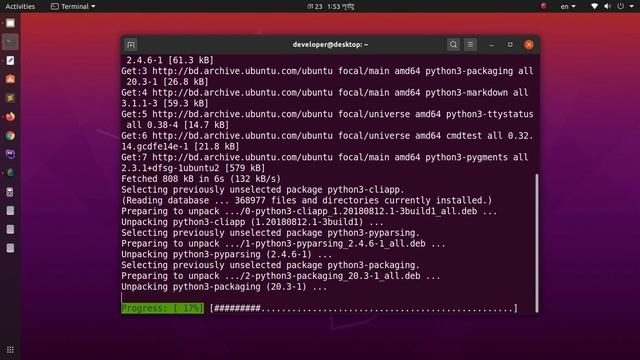Click the hash progress bar at terminal bottom

(364, 308)
